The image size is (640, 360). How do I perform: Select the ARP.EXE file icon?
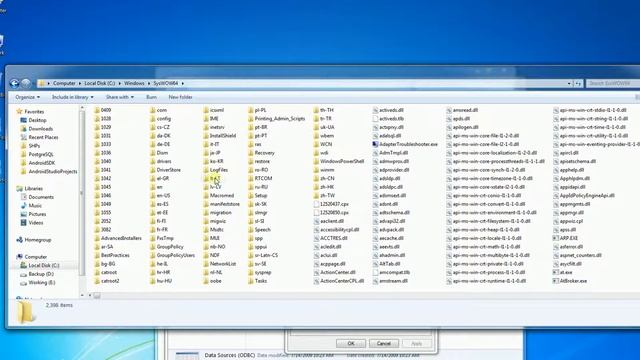[x=556, y=238]
